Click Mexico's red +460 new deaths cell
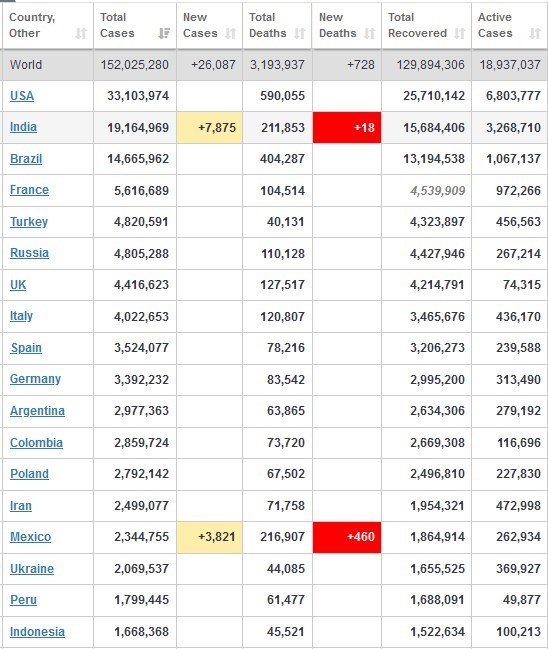Image resolution: width=548 pixels, height=649 pixels. tap(347, 537)
